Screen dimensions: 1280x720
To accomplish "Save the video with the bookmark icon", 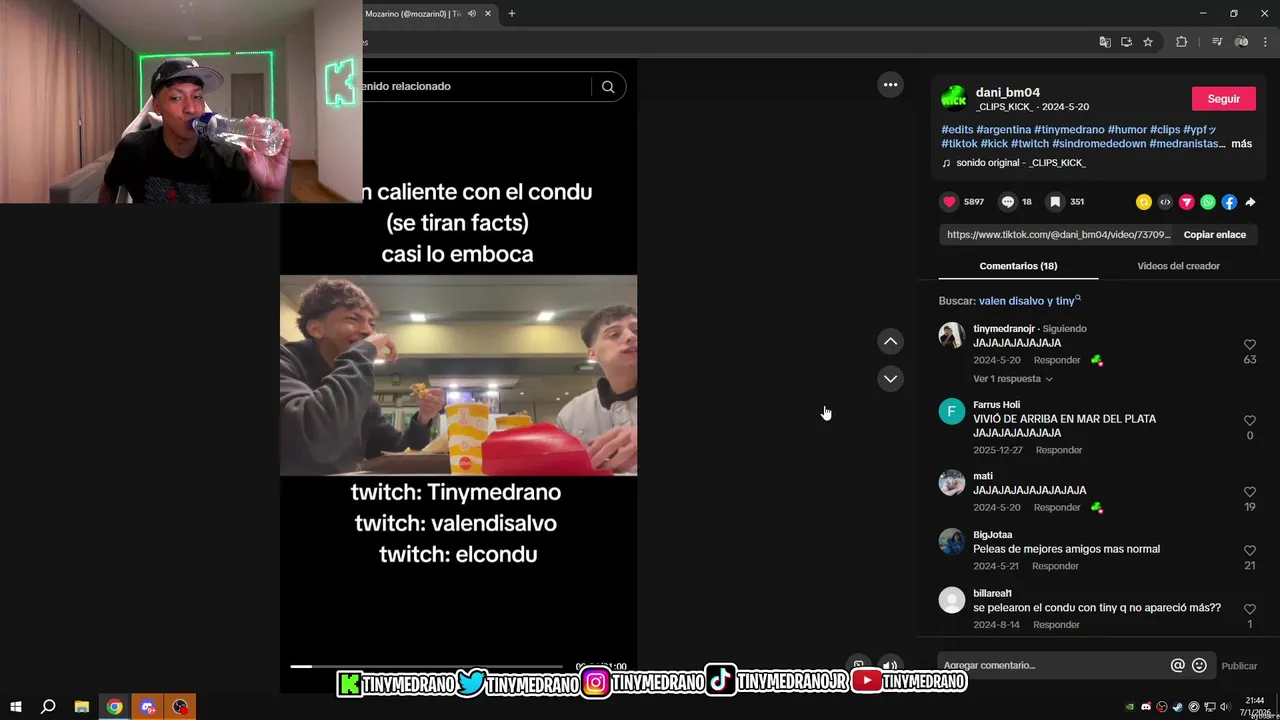I will [1055, 202].
